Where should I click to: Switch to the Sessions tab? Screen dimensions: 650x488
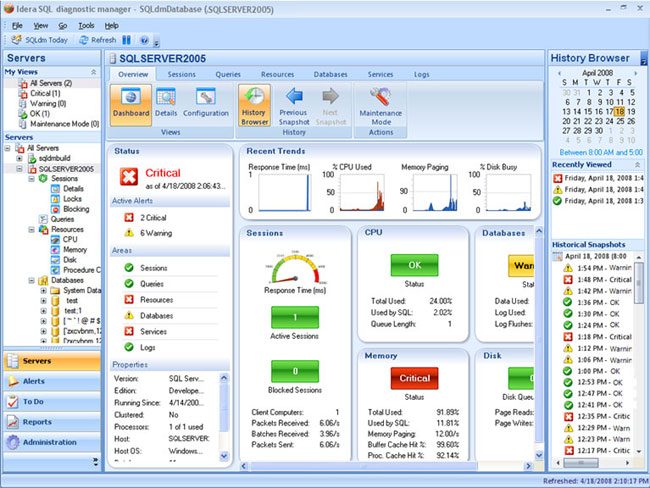[182, 74]
